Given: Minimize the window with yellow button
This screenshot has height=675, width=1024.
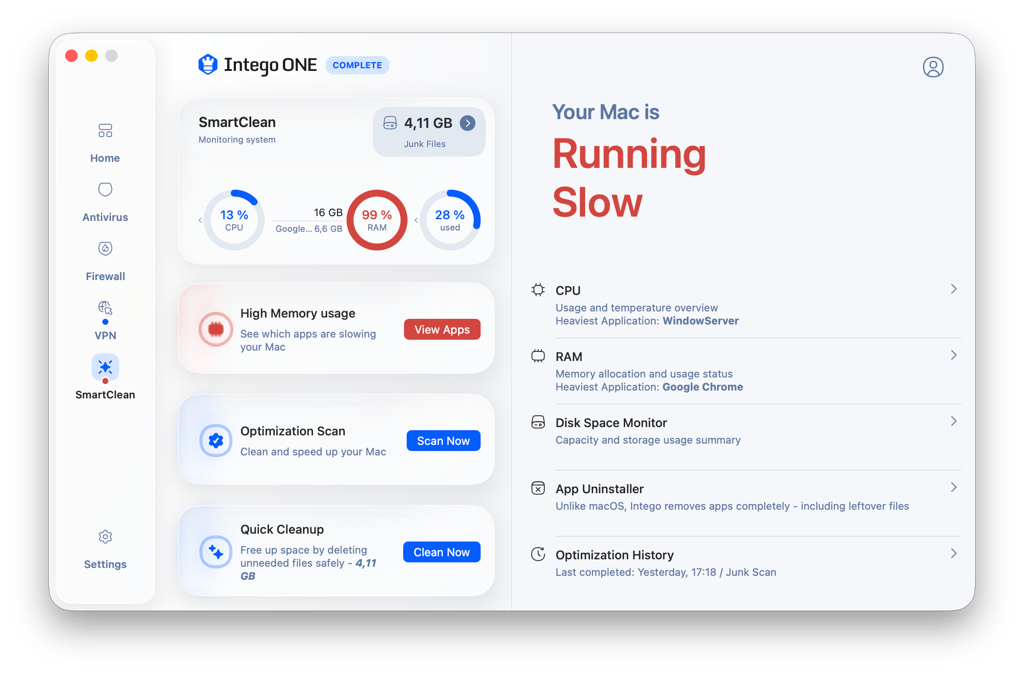Looking at the screenshot, I should pos(91,55).
